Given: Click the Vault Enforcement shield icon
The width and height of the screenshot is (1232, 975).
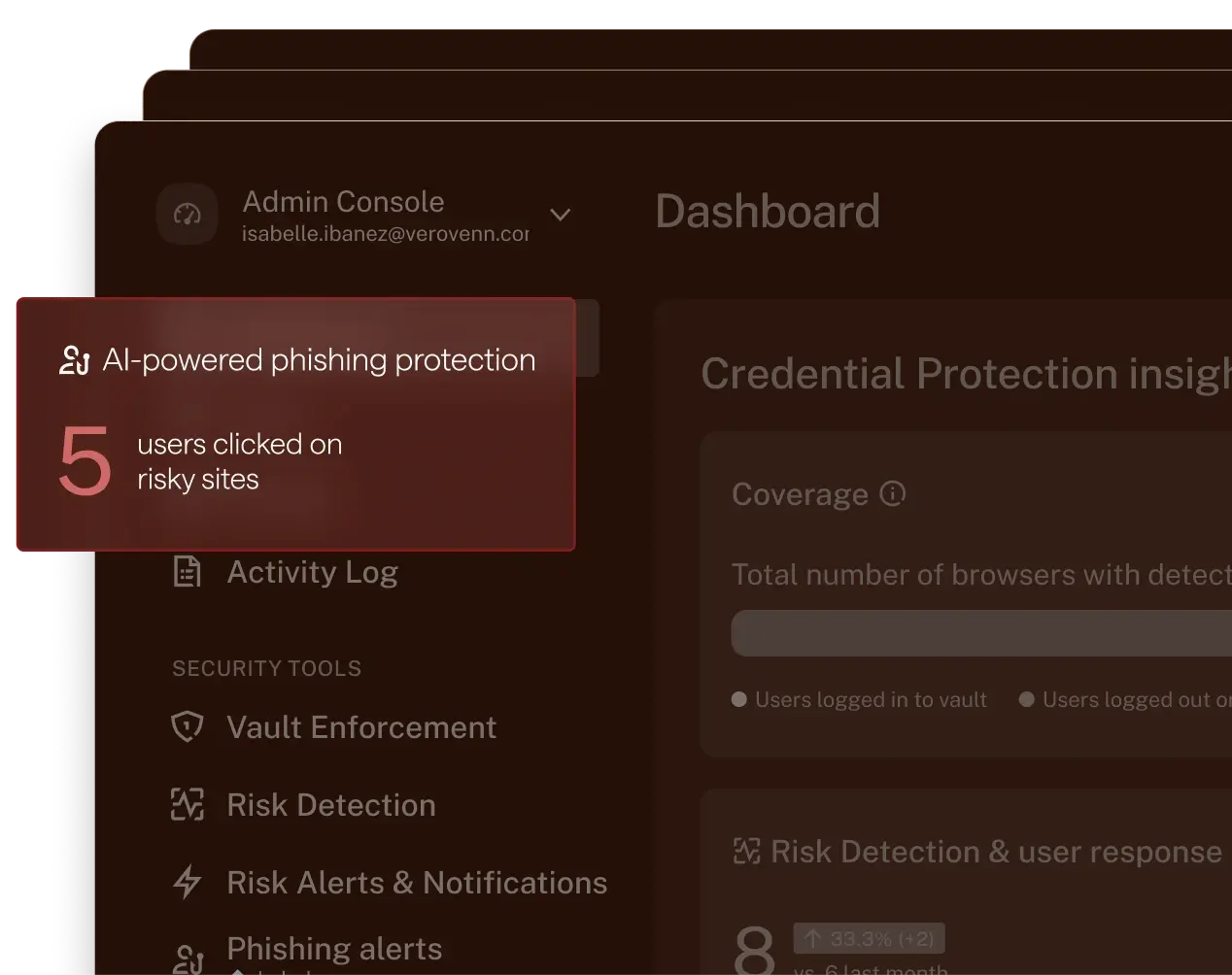Looking at the screenshot, I should 187,726.
